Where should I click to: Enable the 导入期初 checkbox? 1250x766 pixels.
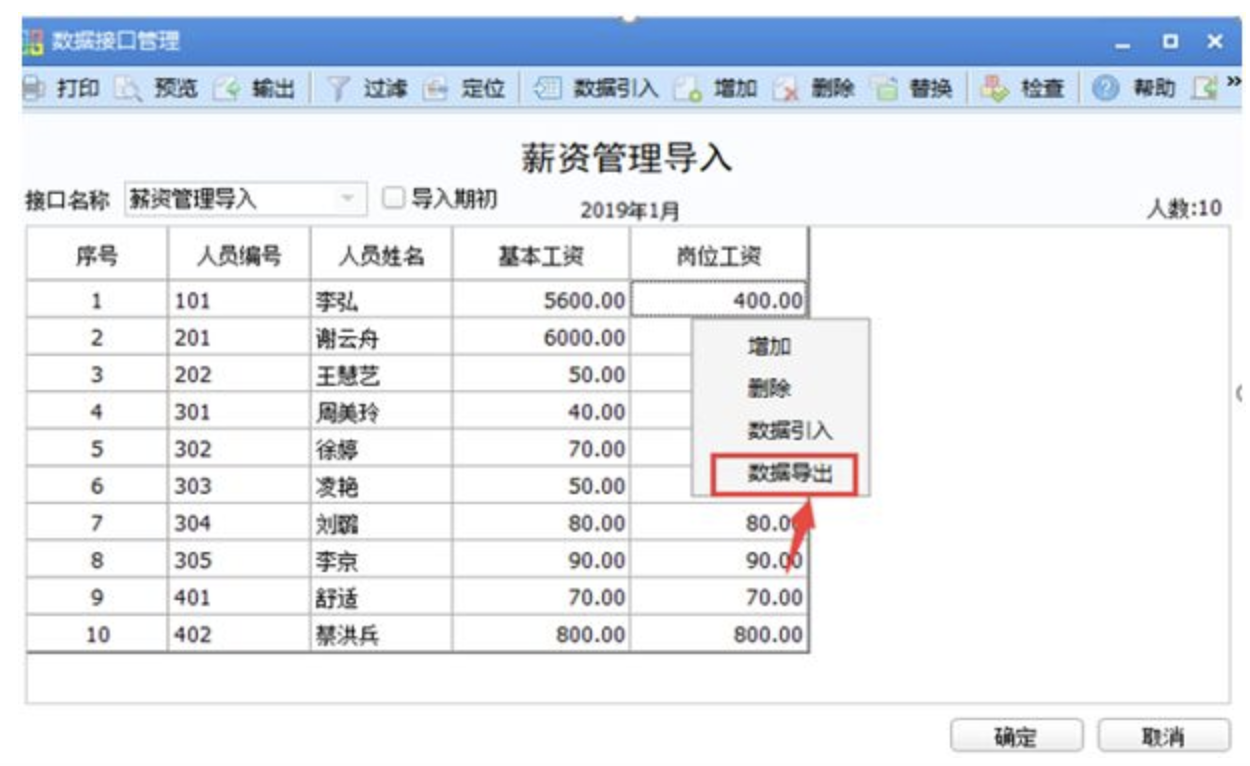pyautogui.click(x=394, y=198)
